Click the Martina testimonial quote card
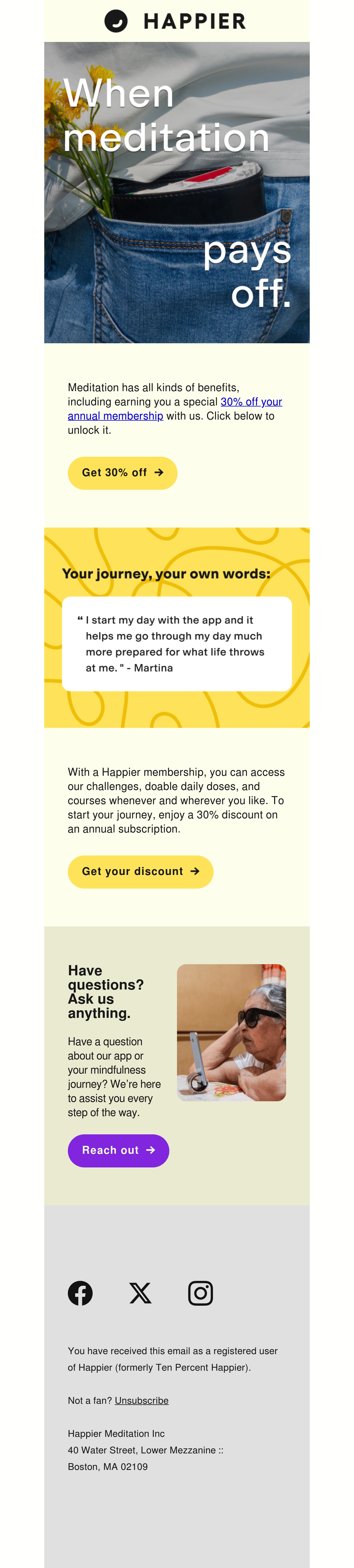 point(177,643)
